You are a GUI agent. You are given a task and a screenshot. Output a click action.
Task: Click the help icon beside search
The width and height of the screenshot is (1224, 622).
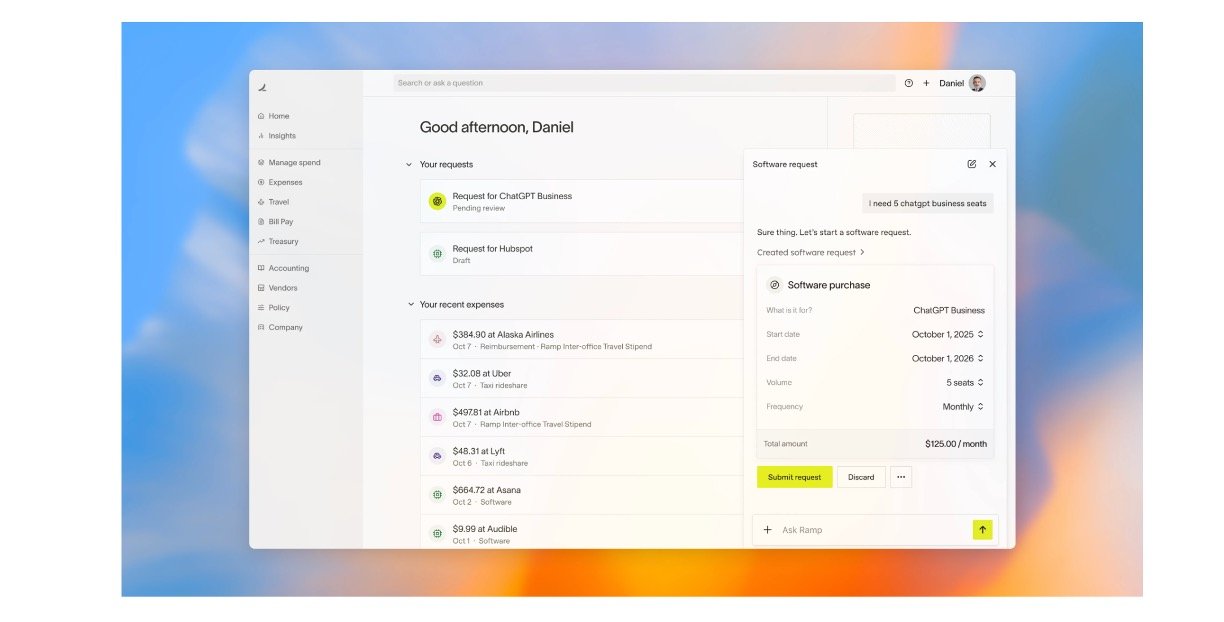(x=909, y=83)
